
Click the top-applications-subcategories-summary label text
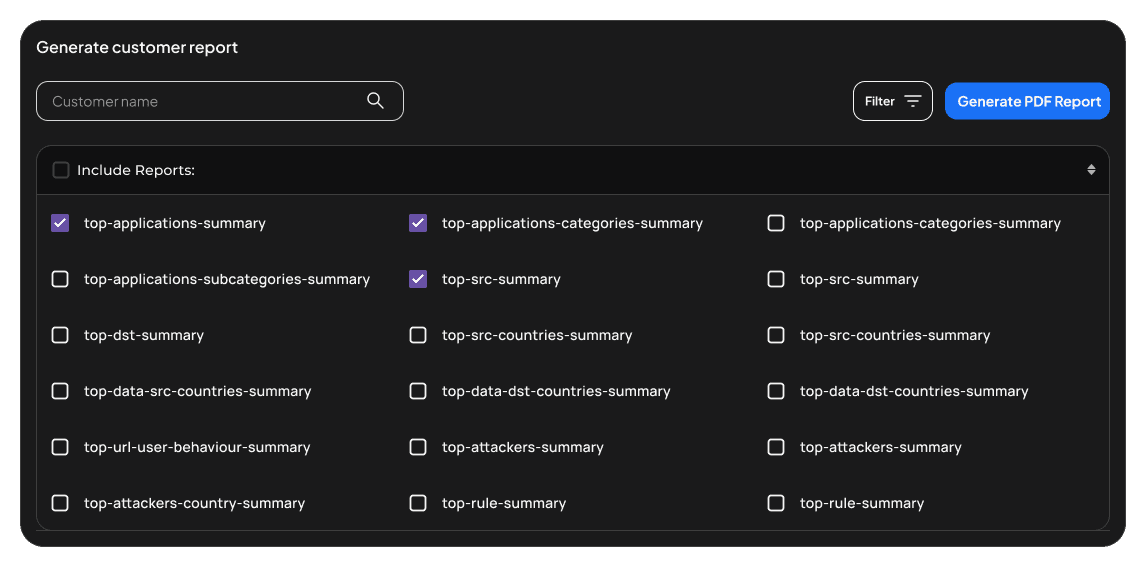tap(227, 280)
